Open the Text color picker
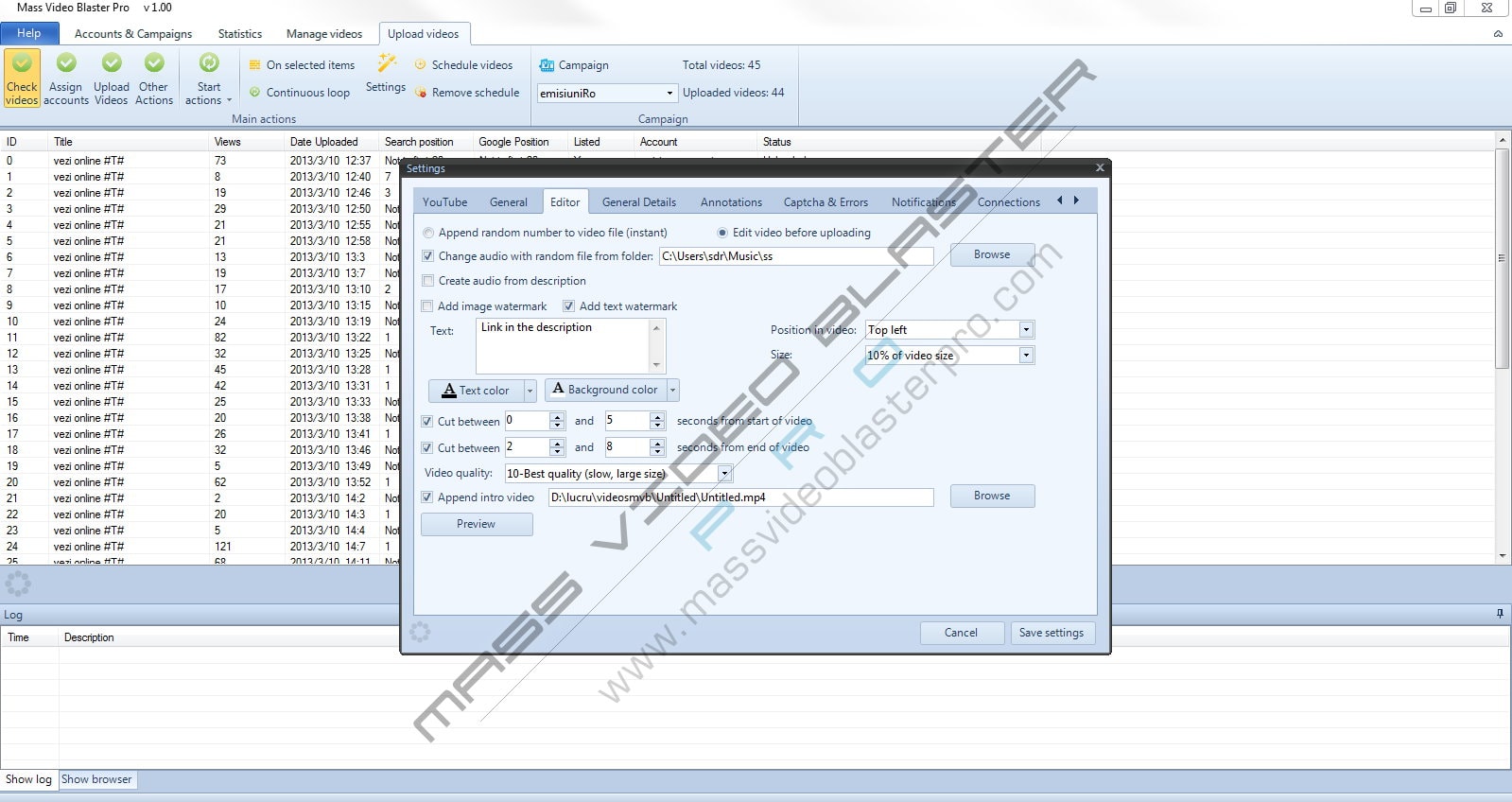Viewport: 1512px width, 802px height. click(x=476, y=391)
